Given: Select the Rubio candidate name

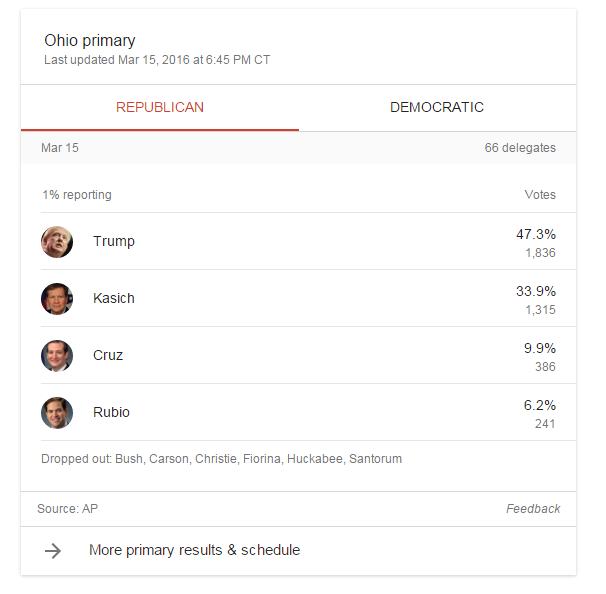Looking at the screenshot, I should tap(111, 412).
